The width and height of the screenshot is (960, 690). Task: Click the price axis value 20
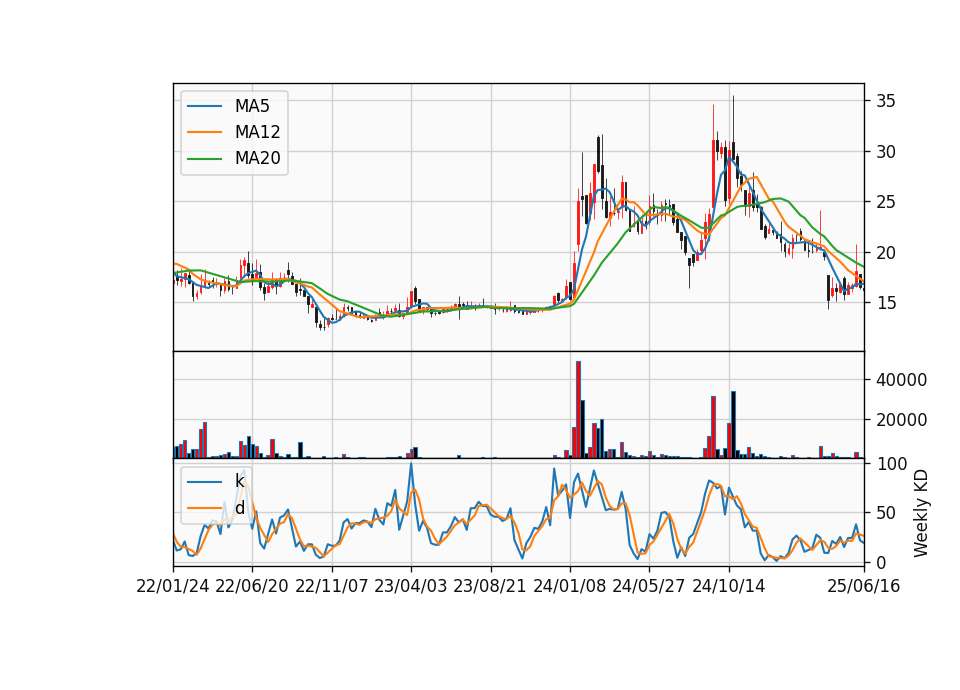click(x=885, y=253)
